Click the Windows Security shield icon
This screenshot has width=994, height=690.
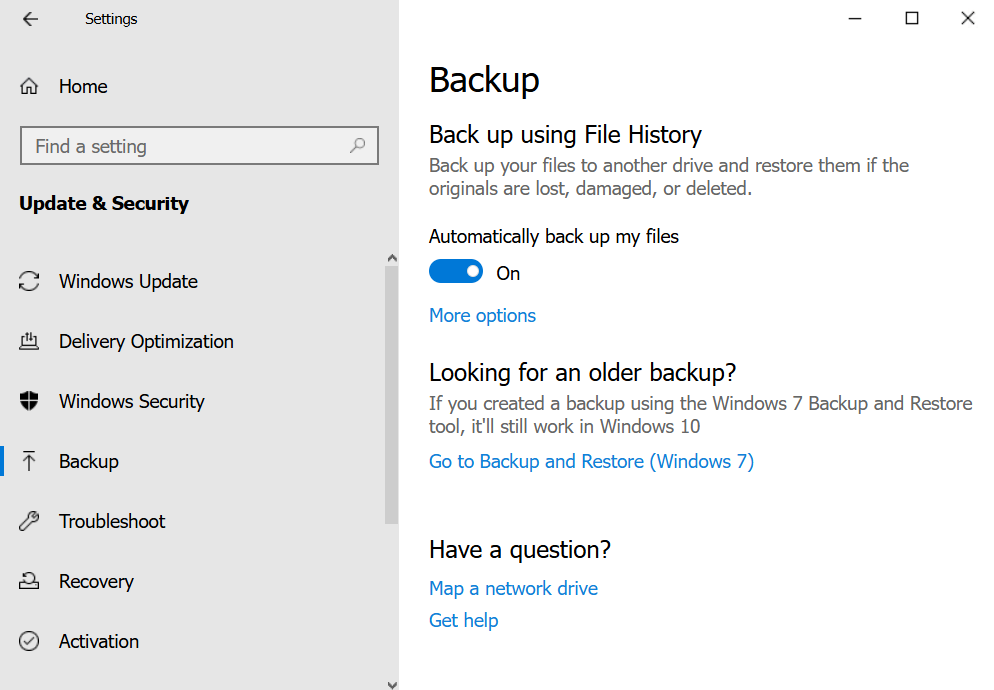pos(30,402)
